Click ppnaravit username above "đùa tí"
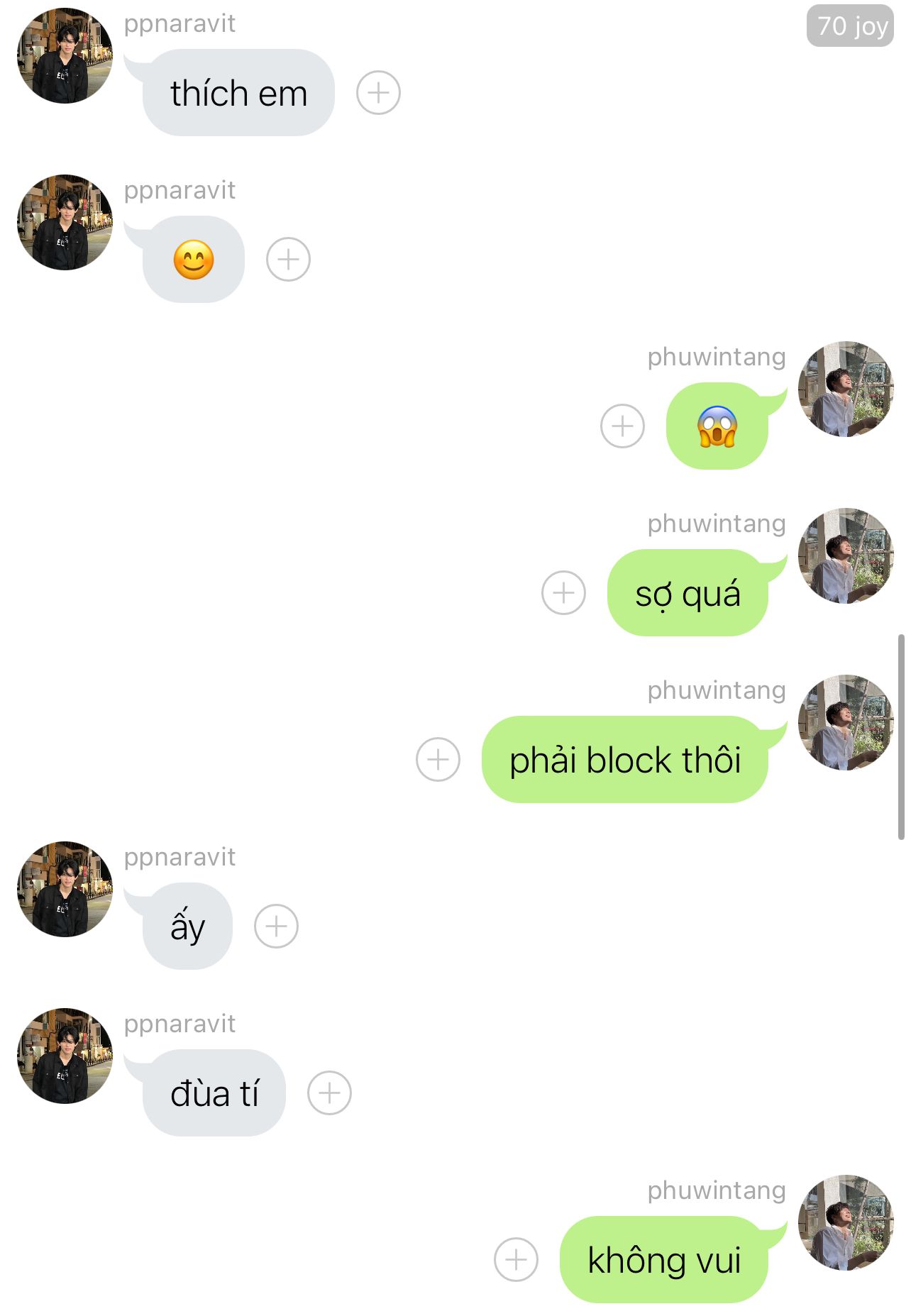The width and height of the screenshot is (911, 1316). click(x=180, y=1024)
